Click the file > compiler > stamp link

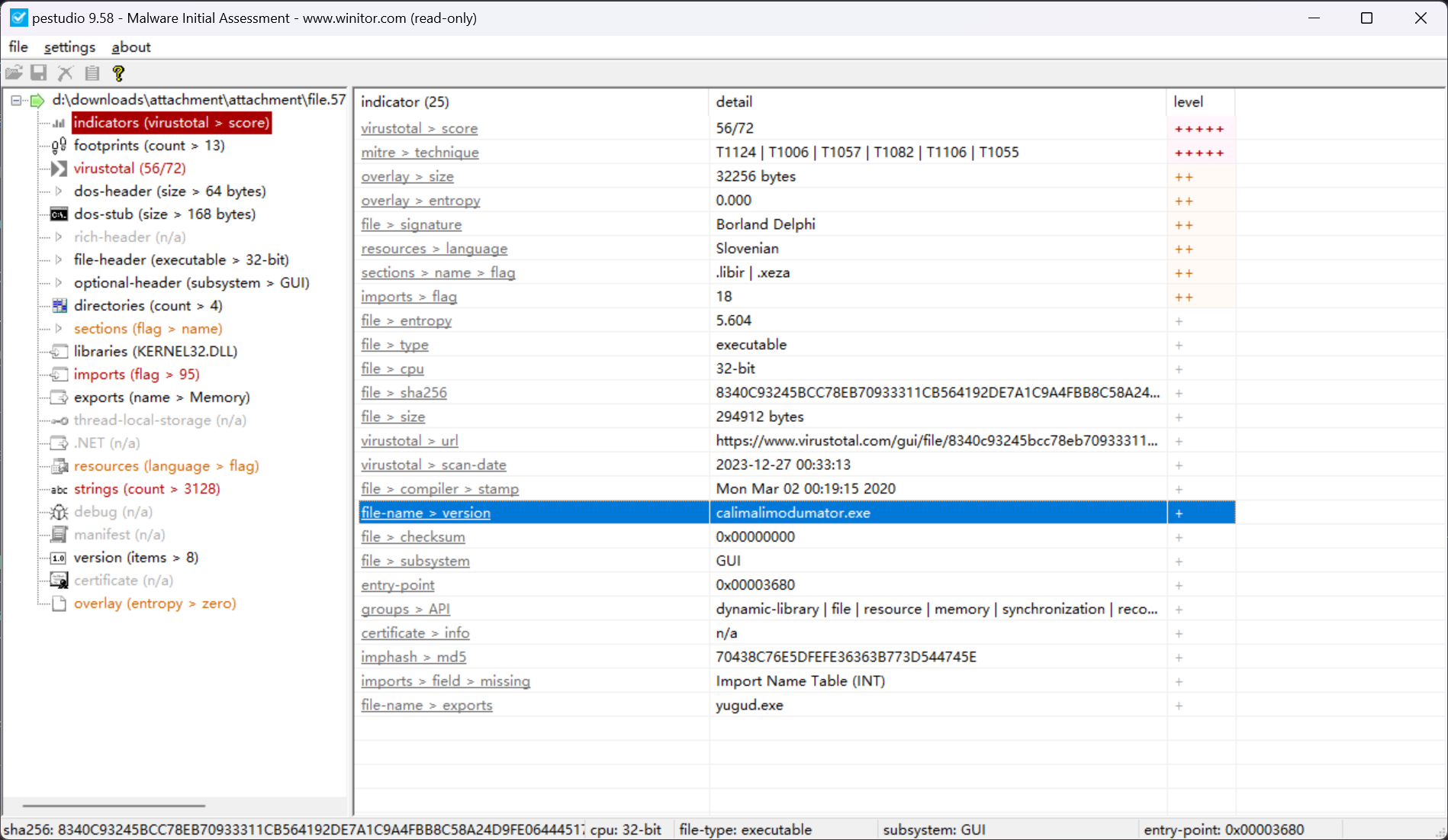click(x=440, y=489)
